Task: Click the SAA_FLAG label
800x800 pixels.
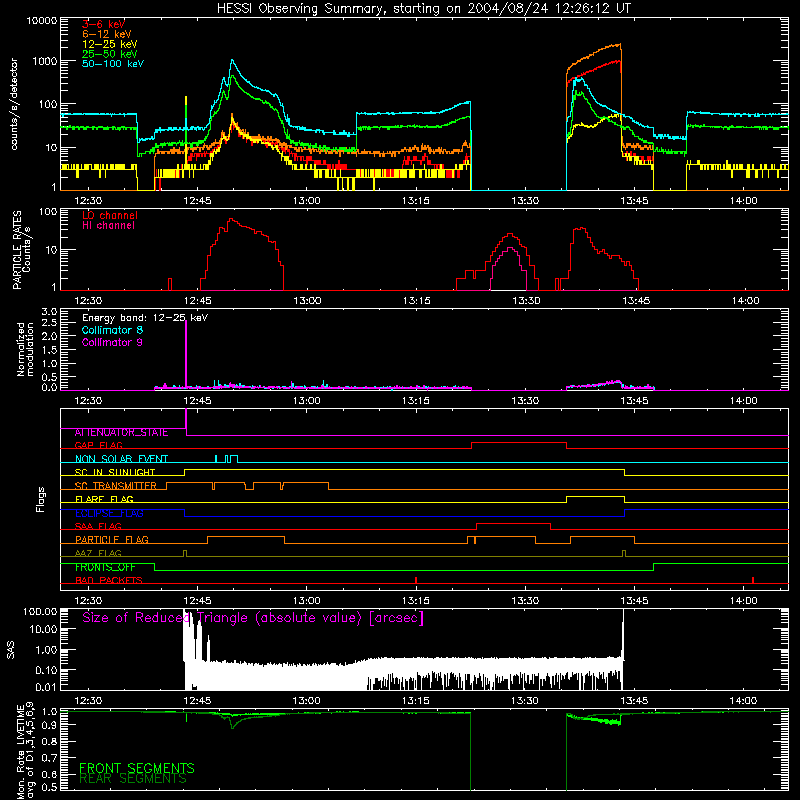Action: tap(98, 527)
